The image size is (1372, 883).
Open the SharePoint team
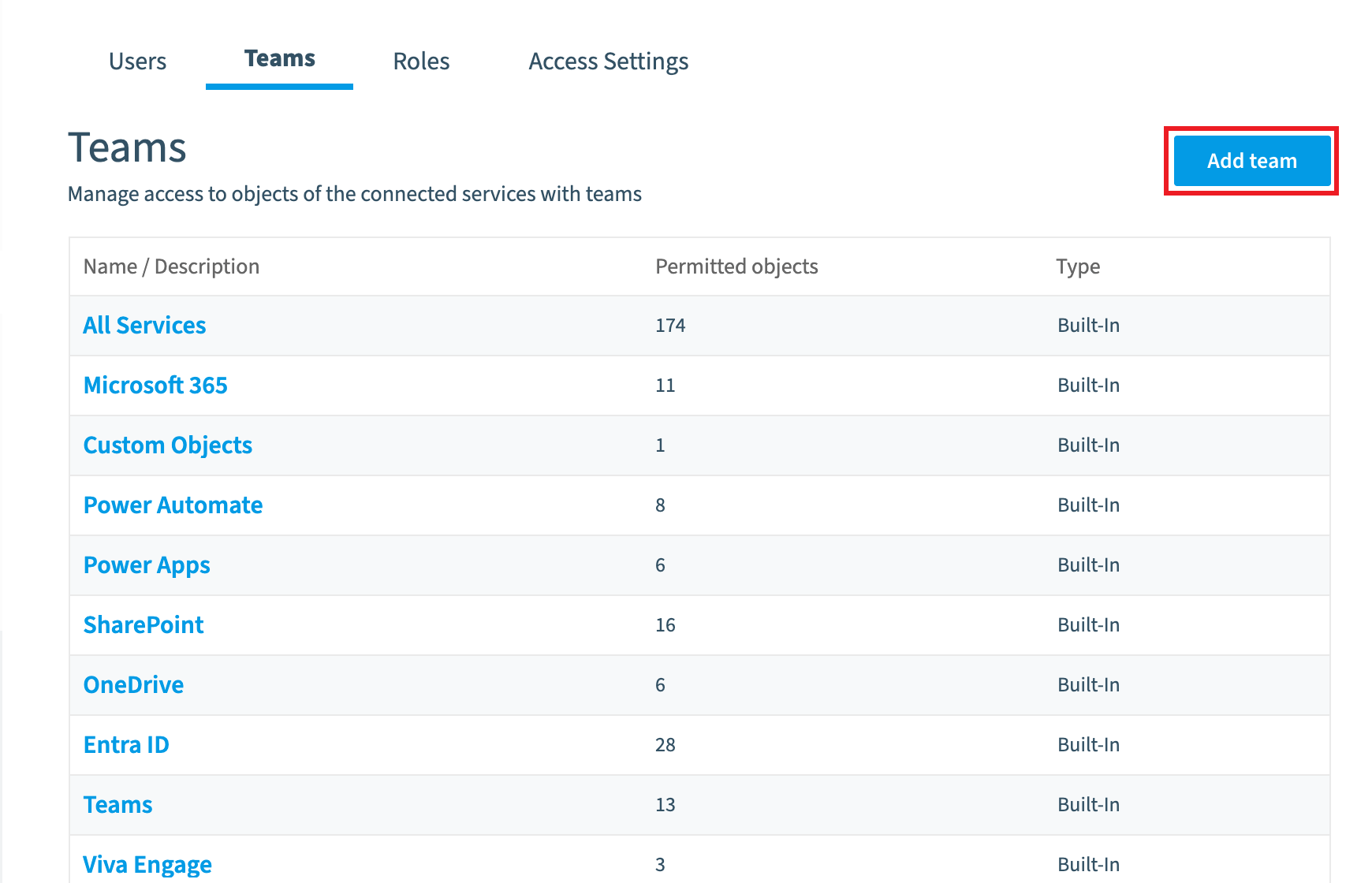(144, 625)
